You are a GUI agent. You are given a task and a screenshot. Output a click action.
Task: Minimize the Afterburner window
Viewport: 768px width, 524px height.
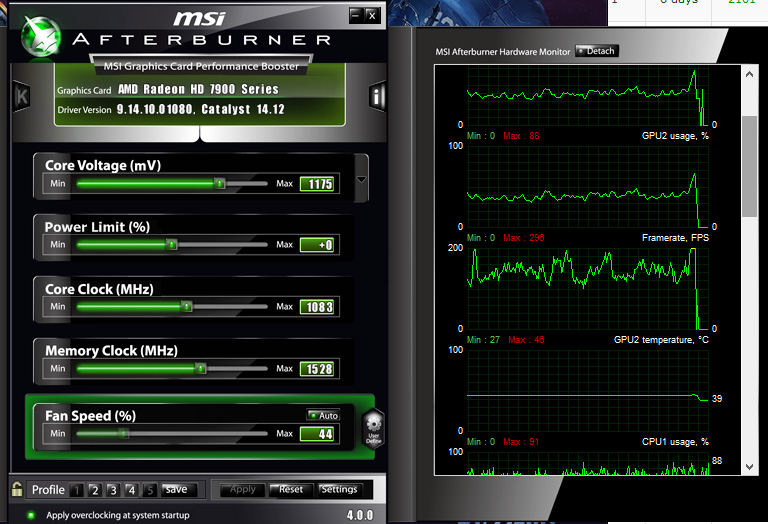356,16
